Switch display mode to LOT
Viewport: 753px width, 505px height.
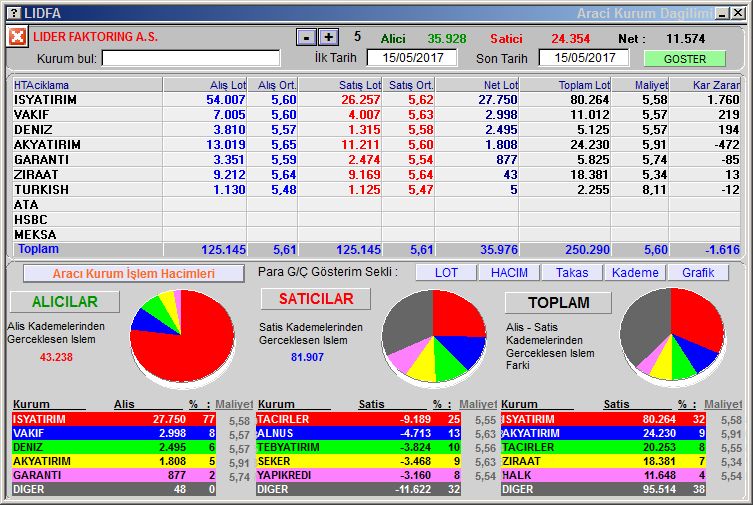click(446, 273)
